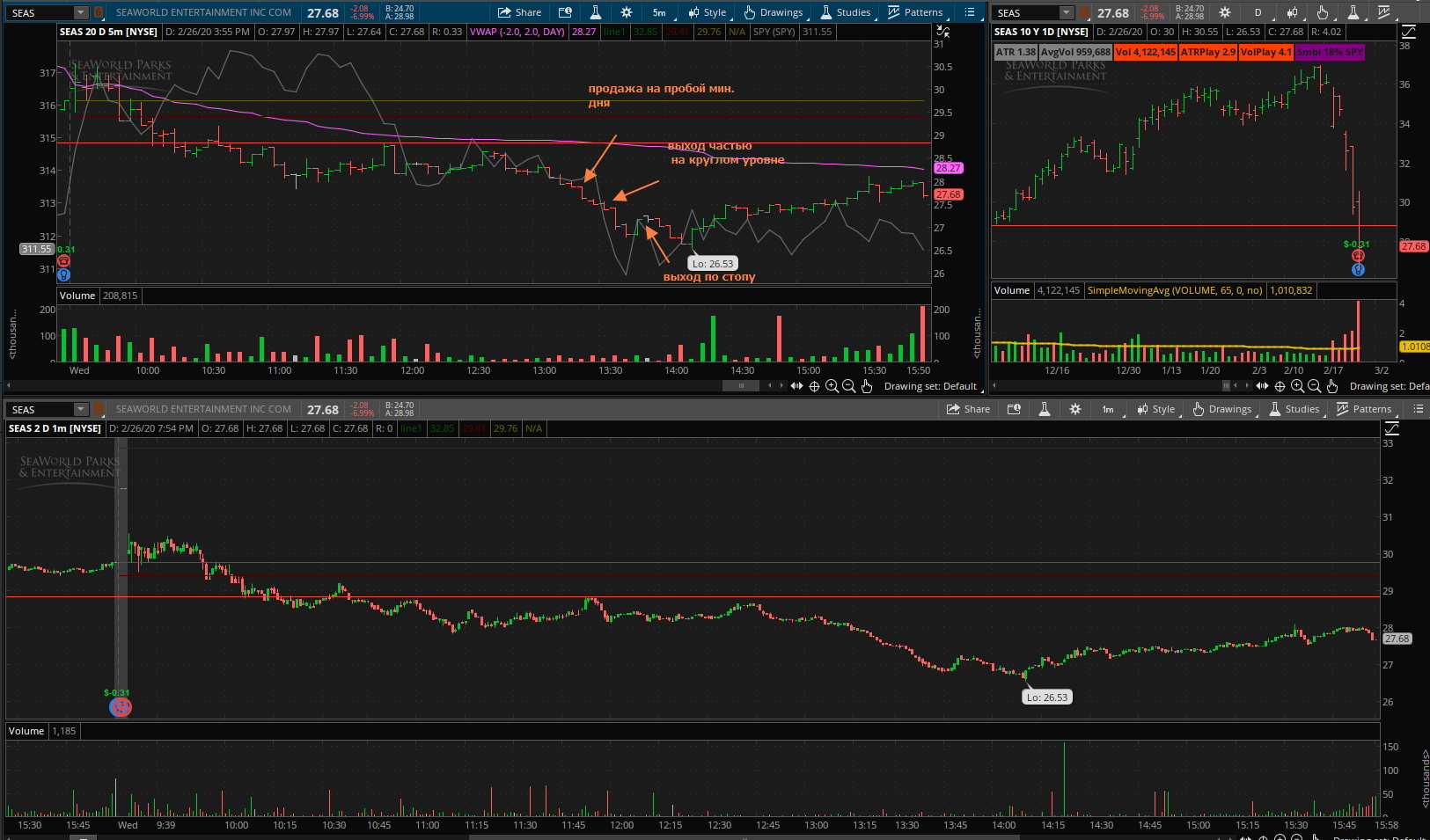The width and height of the screenshot is (1430, 840).
Task: Open flask icon next to gear in bottom chart
Action: [1045, 409]
